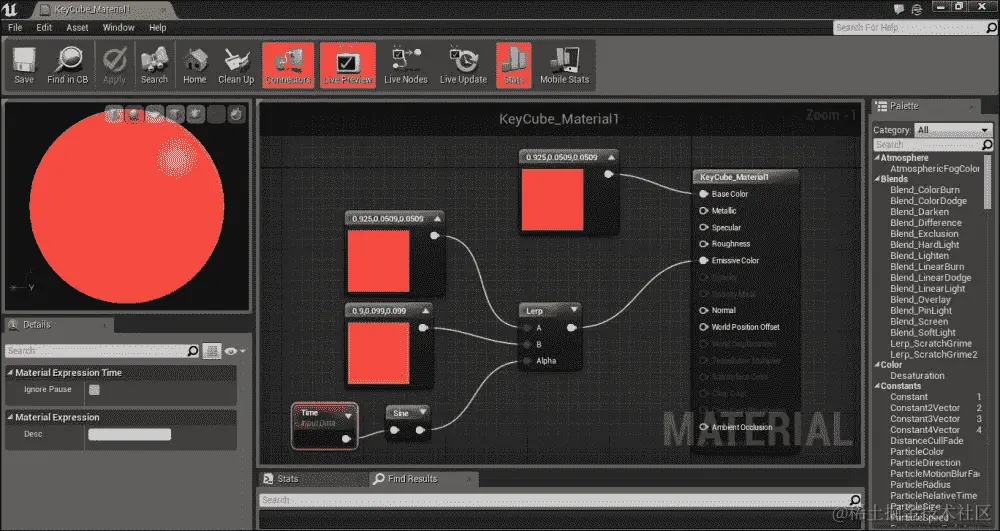Image resolution: width=1000 pixels, height=531 pixels.
Task: Expand the Sine node dropdown arrow
Action: click(421, 412)
